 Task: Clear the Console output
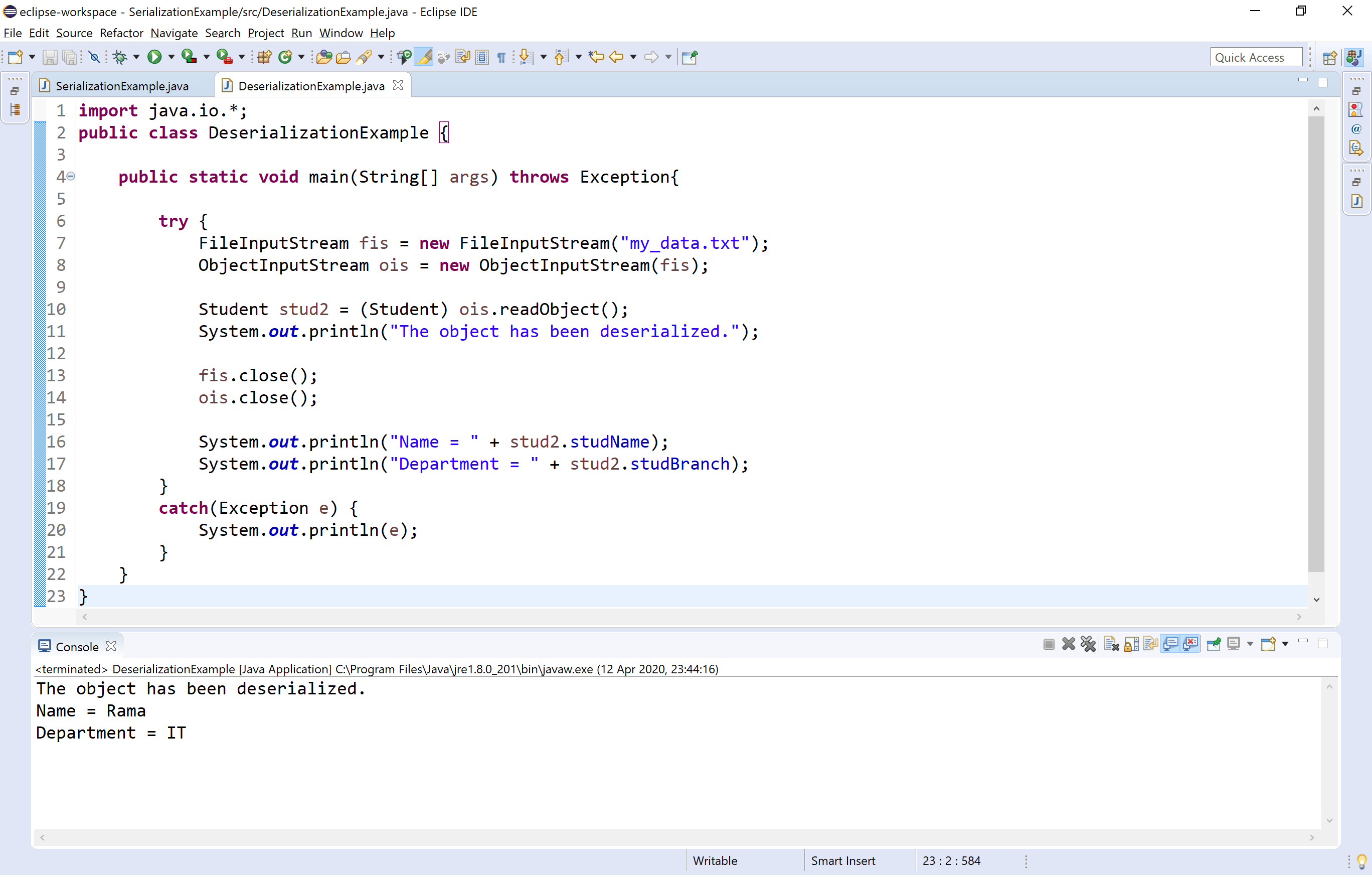pyautogui.click(x=1110, y=644)
